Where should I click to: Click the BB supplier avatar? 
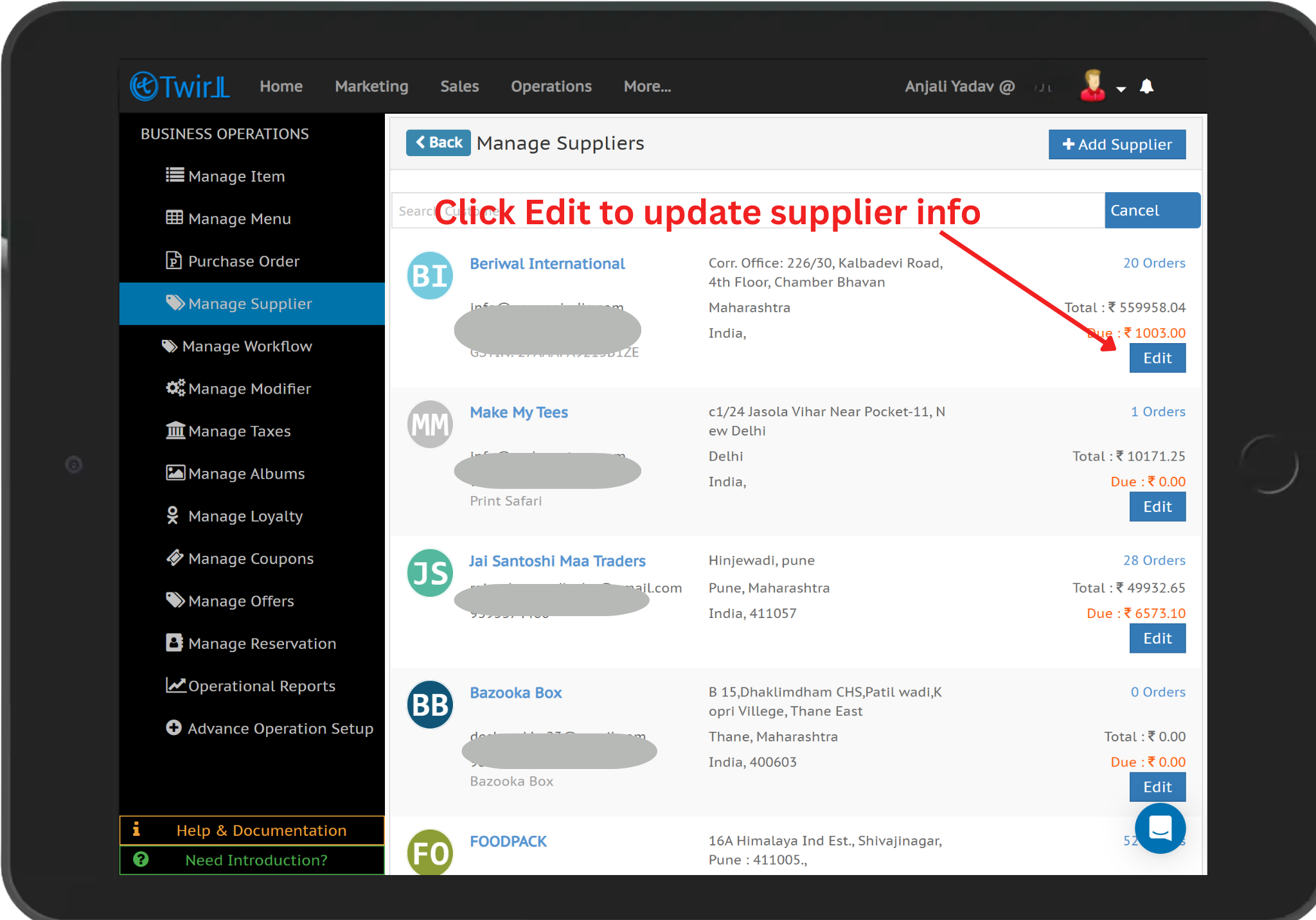[x=430, y=705]
